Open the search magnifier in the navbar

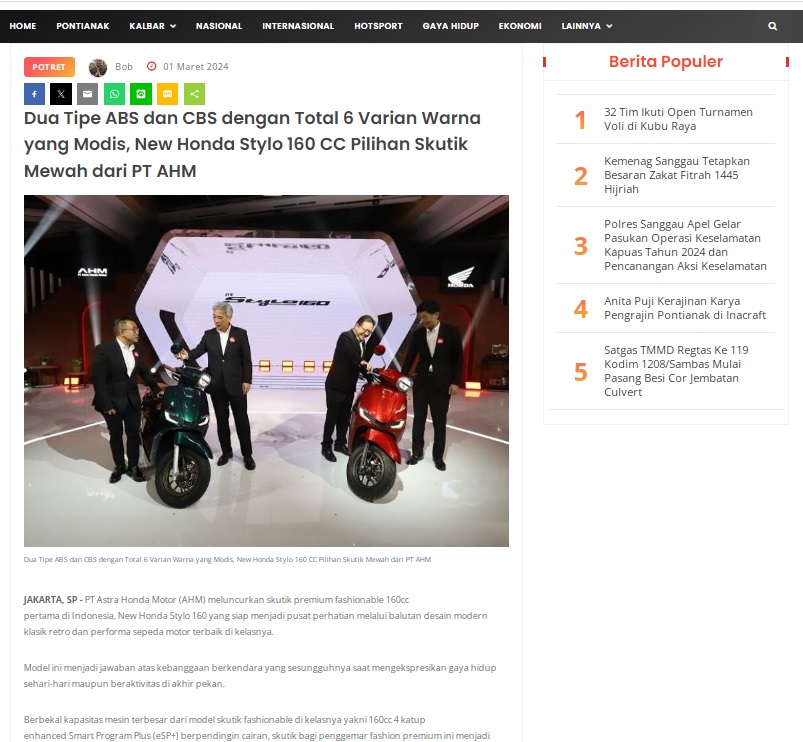tap(773, 26)
